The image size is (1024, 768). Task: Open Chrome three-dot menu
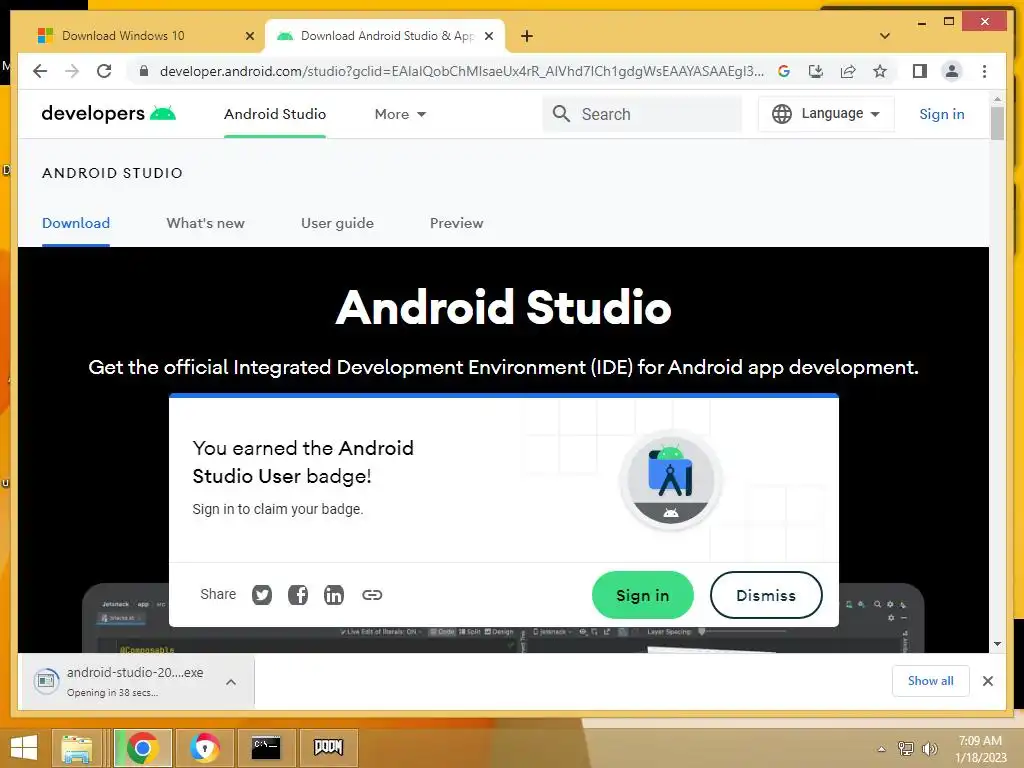984,71
